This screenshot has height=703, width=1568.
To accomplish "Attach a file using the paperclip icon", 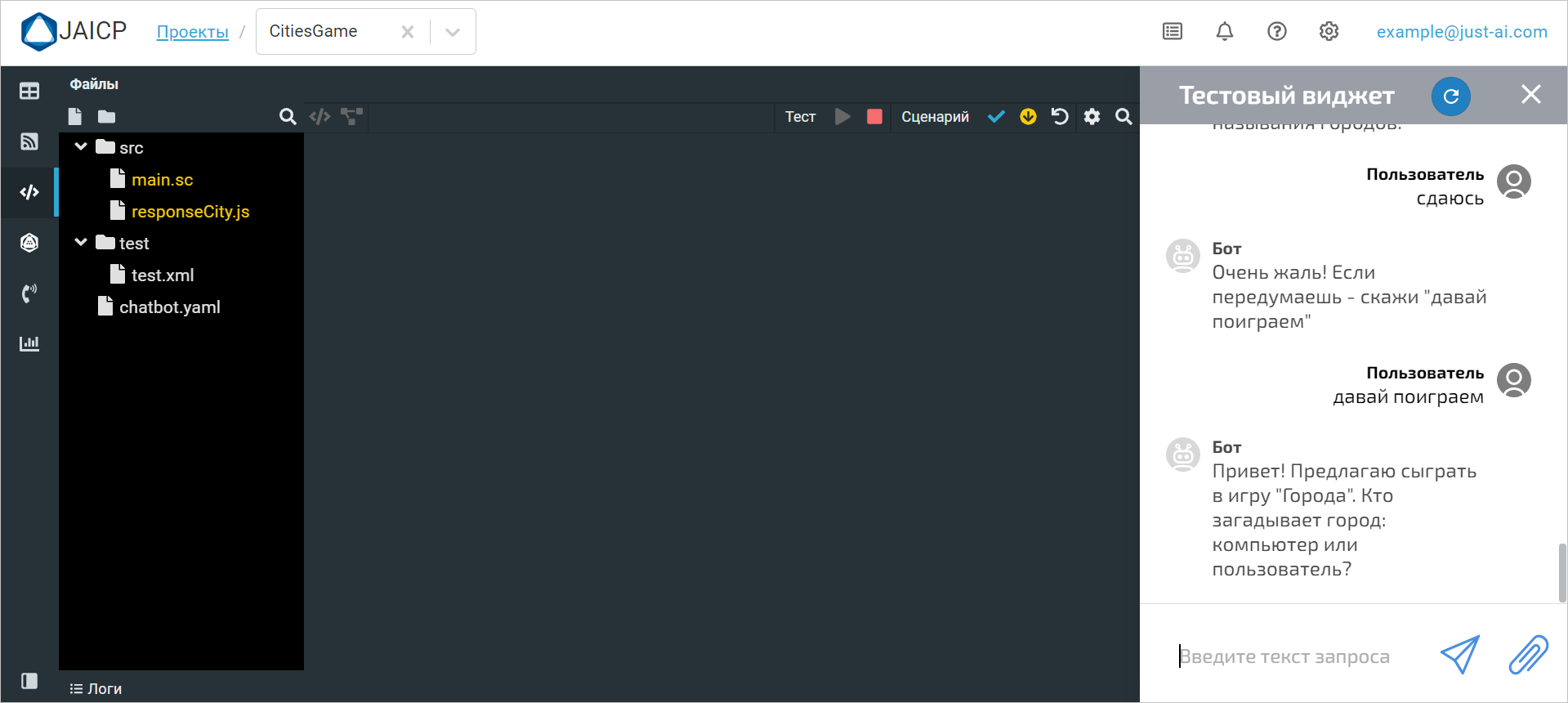I will click(x=1527, y=655).
